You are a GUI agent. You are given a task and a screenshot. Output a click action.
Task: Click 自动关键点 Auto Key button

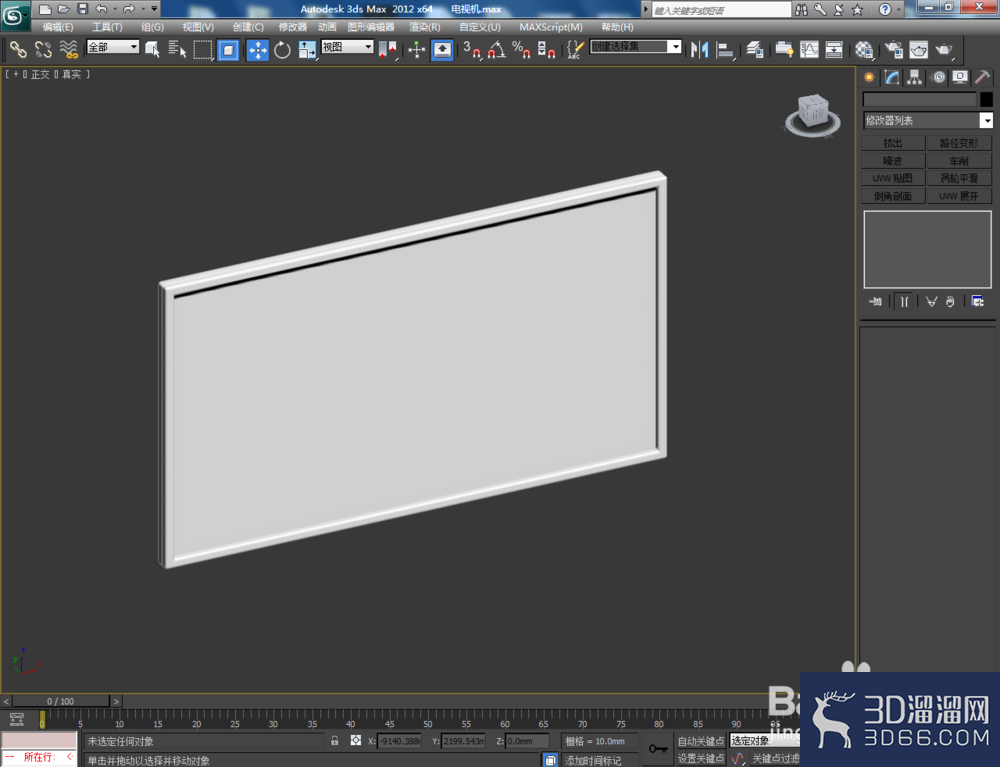tap(701, 740)
